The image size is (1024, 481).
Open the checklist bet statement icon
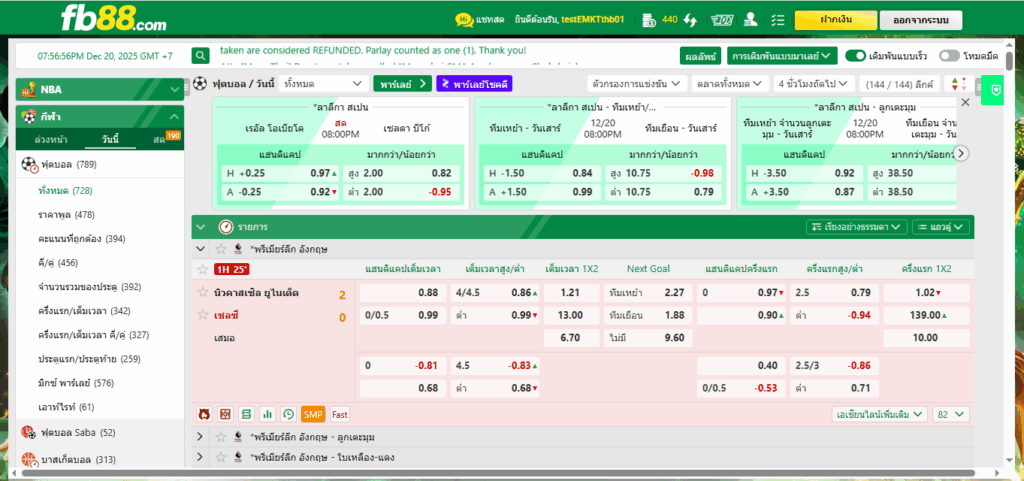pos(777,20)
